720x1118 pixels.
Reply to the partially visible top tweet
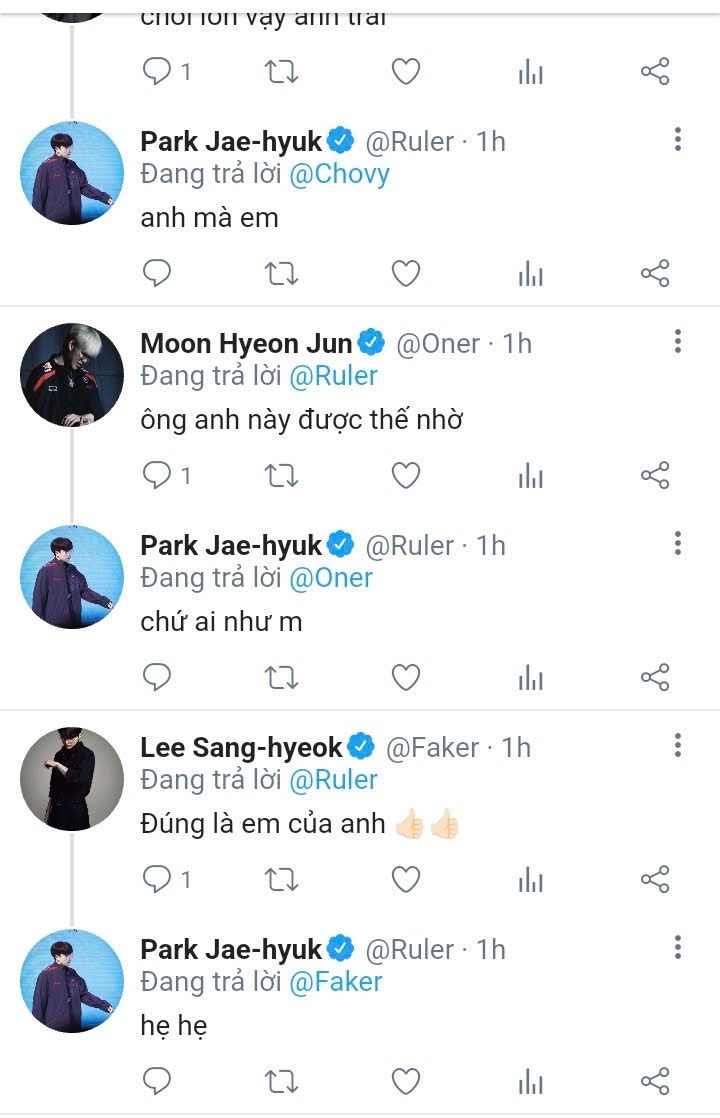[x=157, y=71]
